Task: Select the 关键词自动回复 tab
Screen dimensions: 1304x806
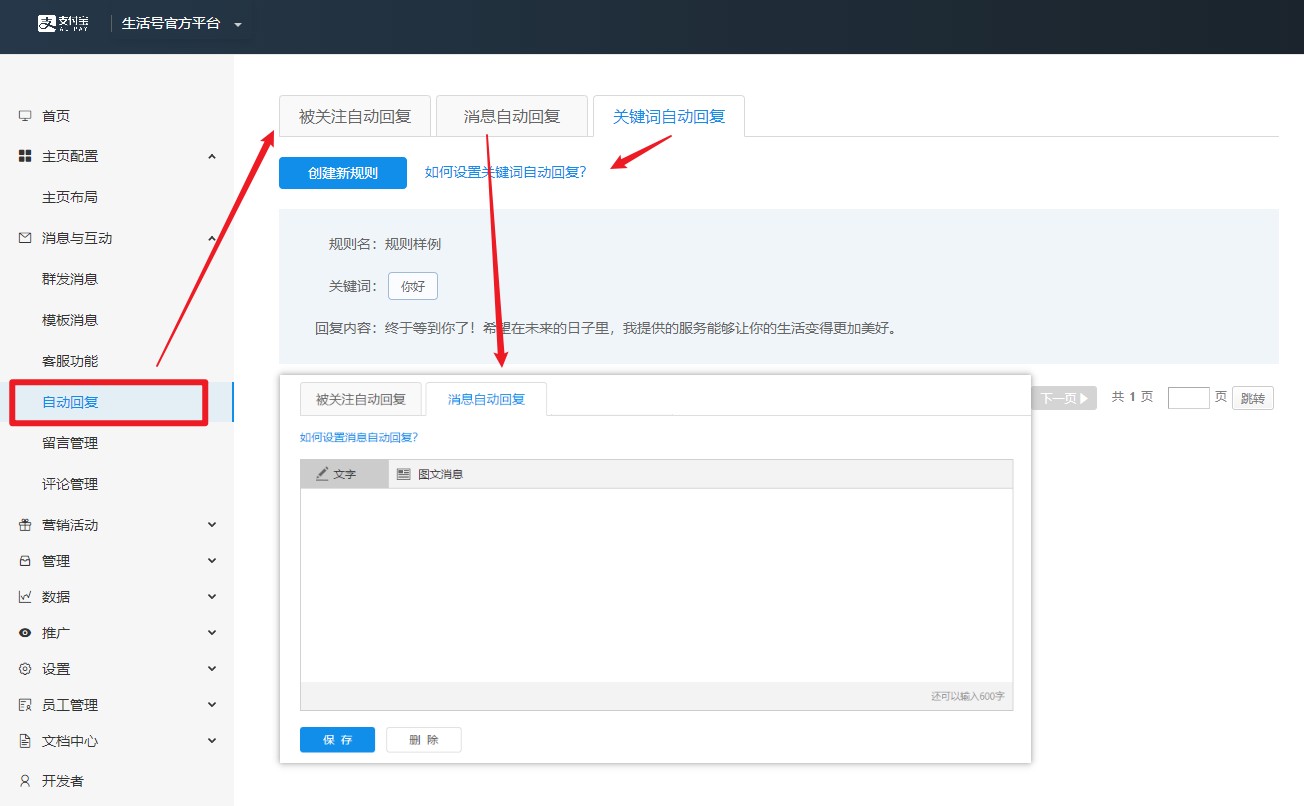Action: click(x=669, y=116)
